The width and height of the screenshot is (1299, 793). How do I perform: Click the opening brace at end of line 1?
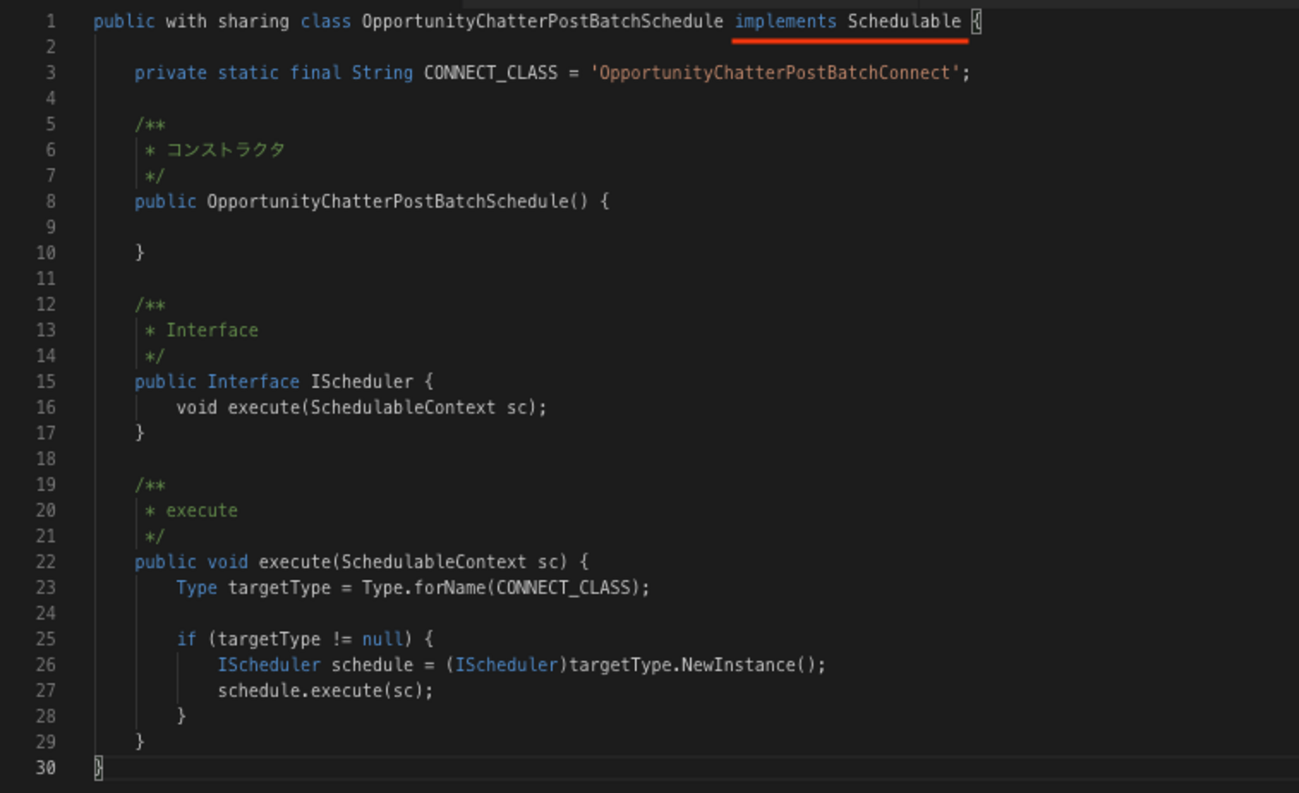click(x=977, y=21)
